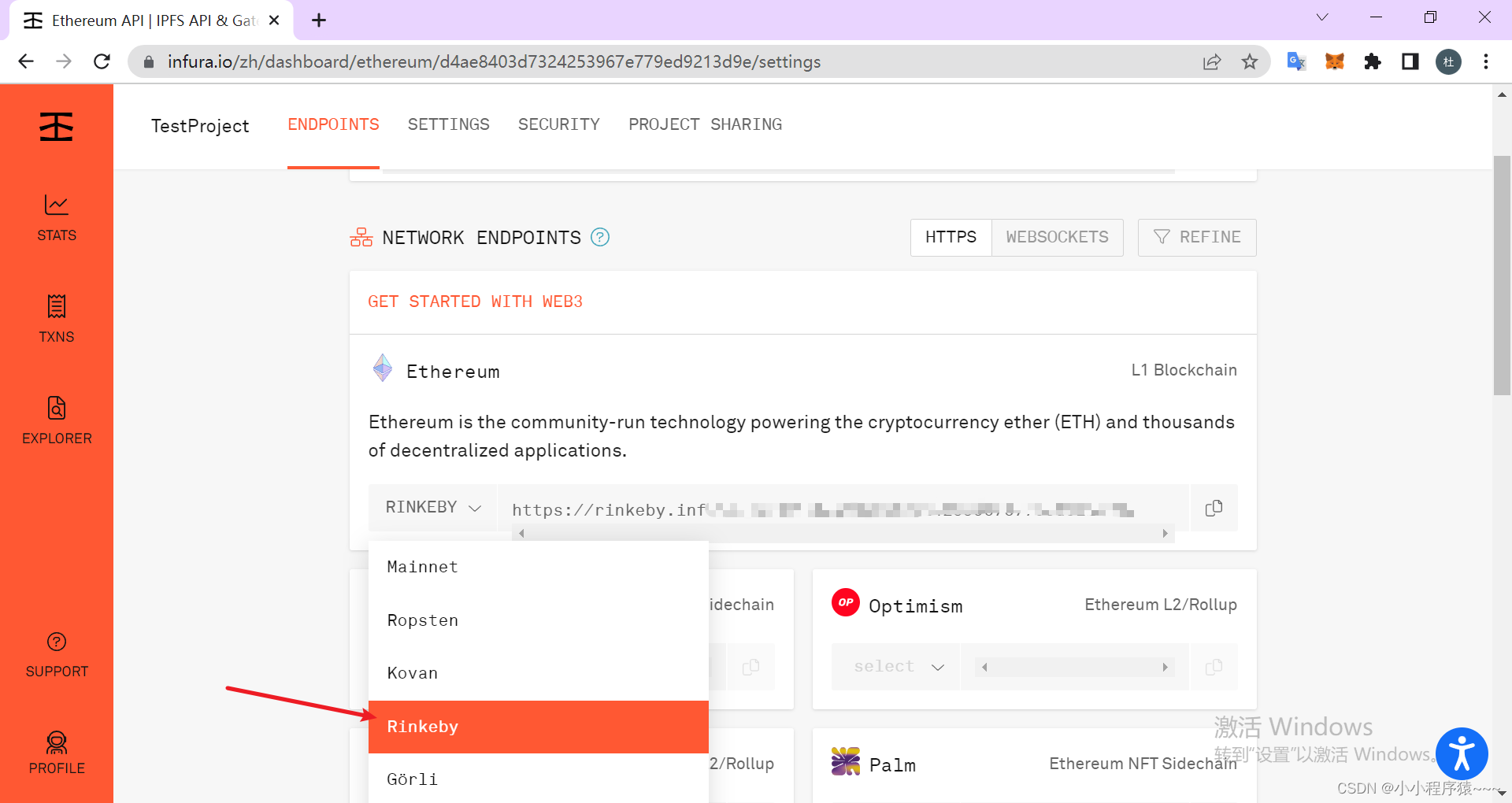1512x803 pixels.
Task: Choose Mainnet from network list
Action: tap(539, 567)
